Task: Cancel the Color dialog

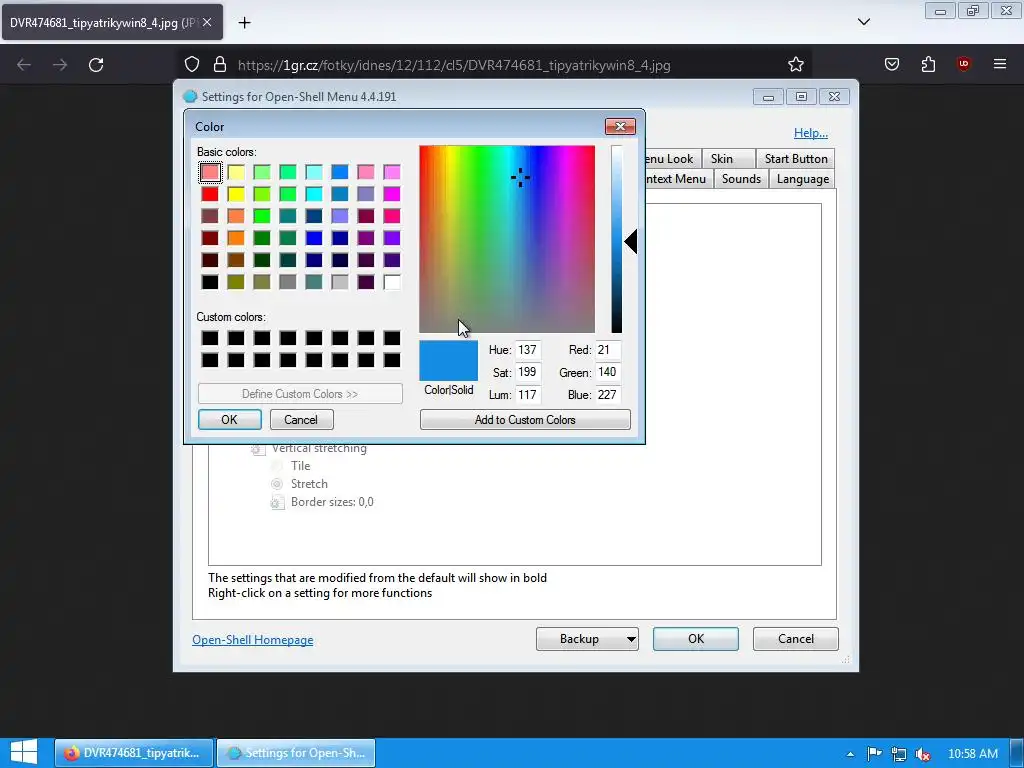Action: coord(301,420)
